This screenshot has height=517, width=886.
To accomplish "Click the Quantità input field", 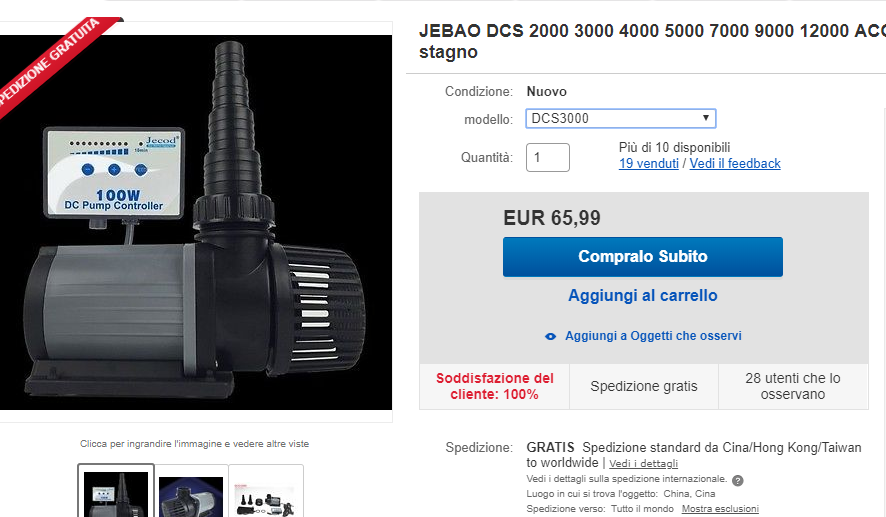I will click(548, 157).
